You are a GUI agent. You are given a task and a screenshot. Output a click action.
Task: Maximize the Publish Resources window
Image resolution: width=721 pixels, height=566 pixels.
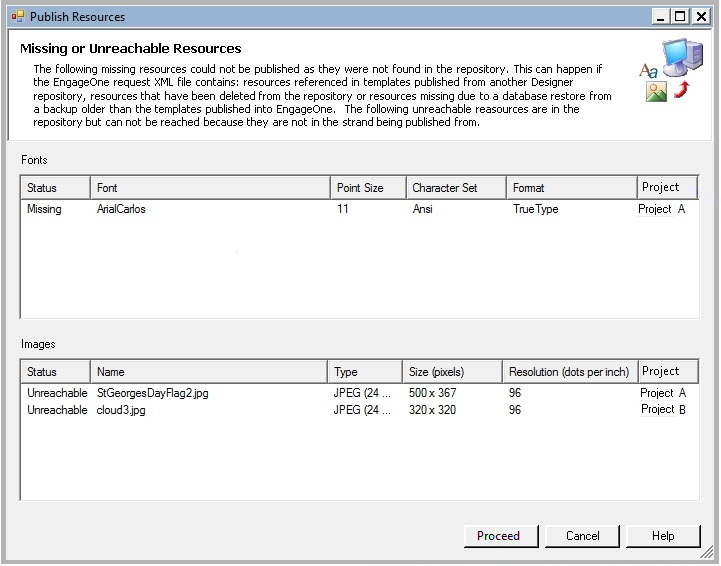(x=680, y=16)
